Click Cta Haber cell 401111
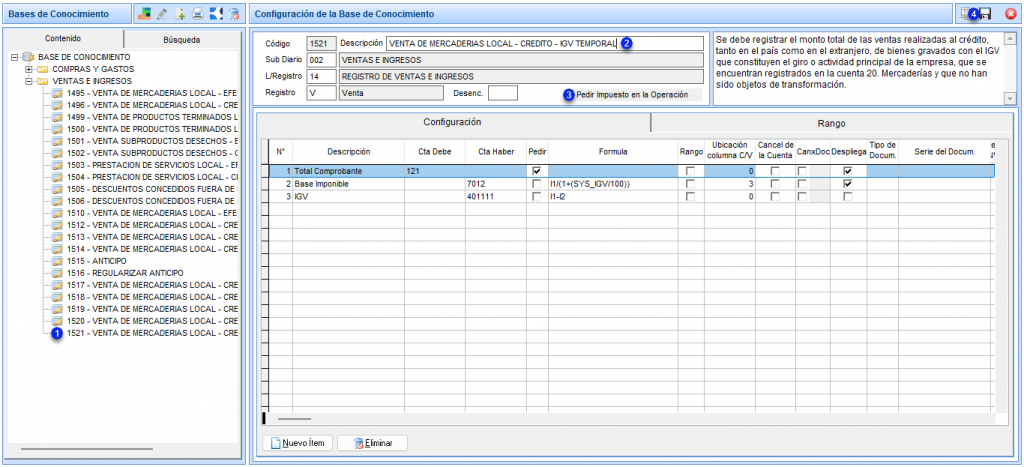 [x=495, y=196]
